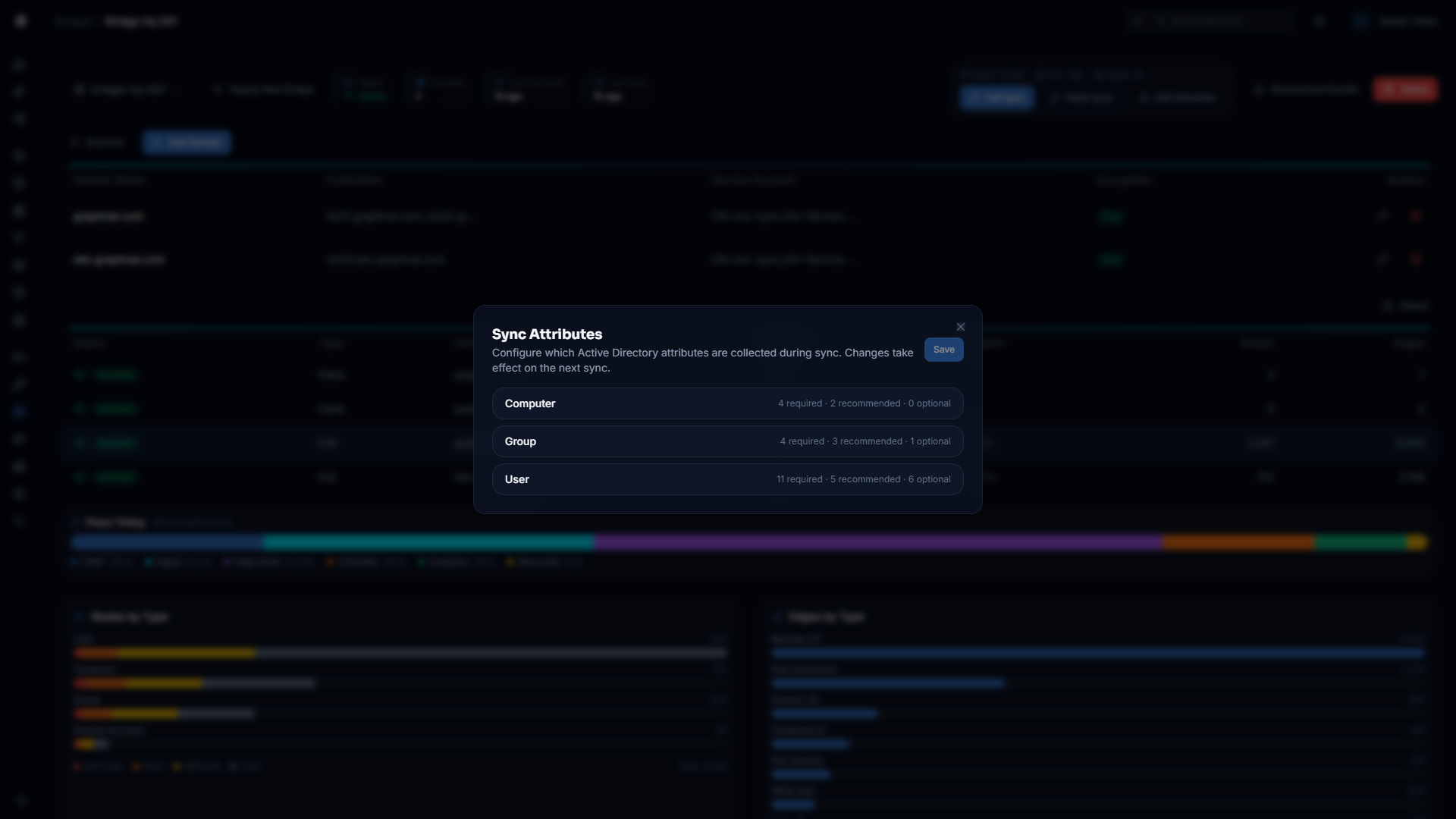Switch to the Discover tab above the table
The image size is (1456, 819).
(x=98, y=142)
